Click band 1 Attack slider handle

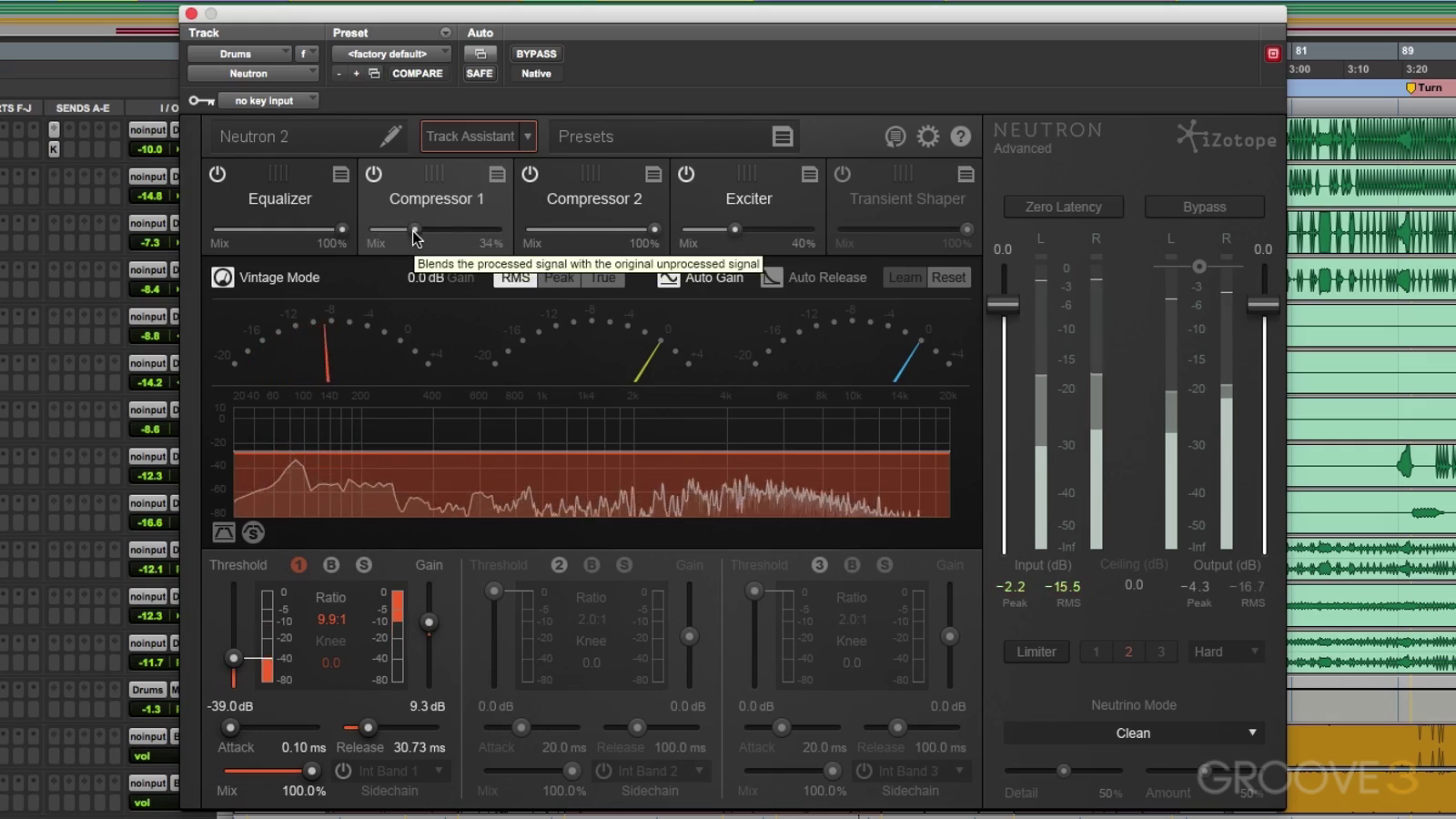click(231, 727)
